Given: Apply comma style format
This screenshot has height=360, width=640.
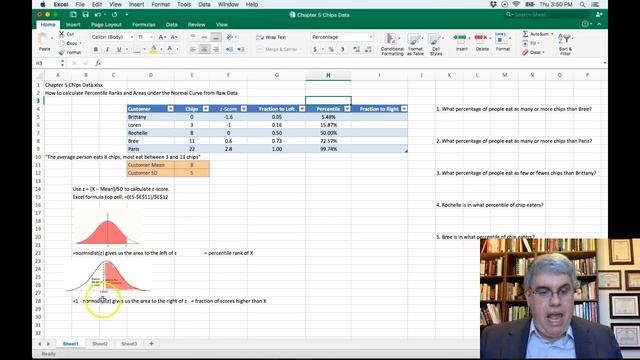Looking at the screenshot, I should tap(342, 49).
